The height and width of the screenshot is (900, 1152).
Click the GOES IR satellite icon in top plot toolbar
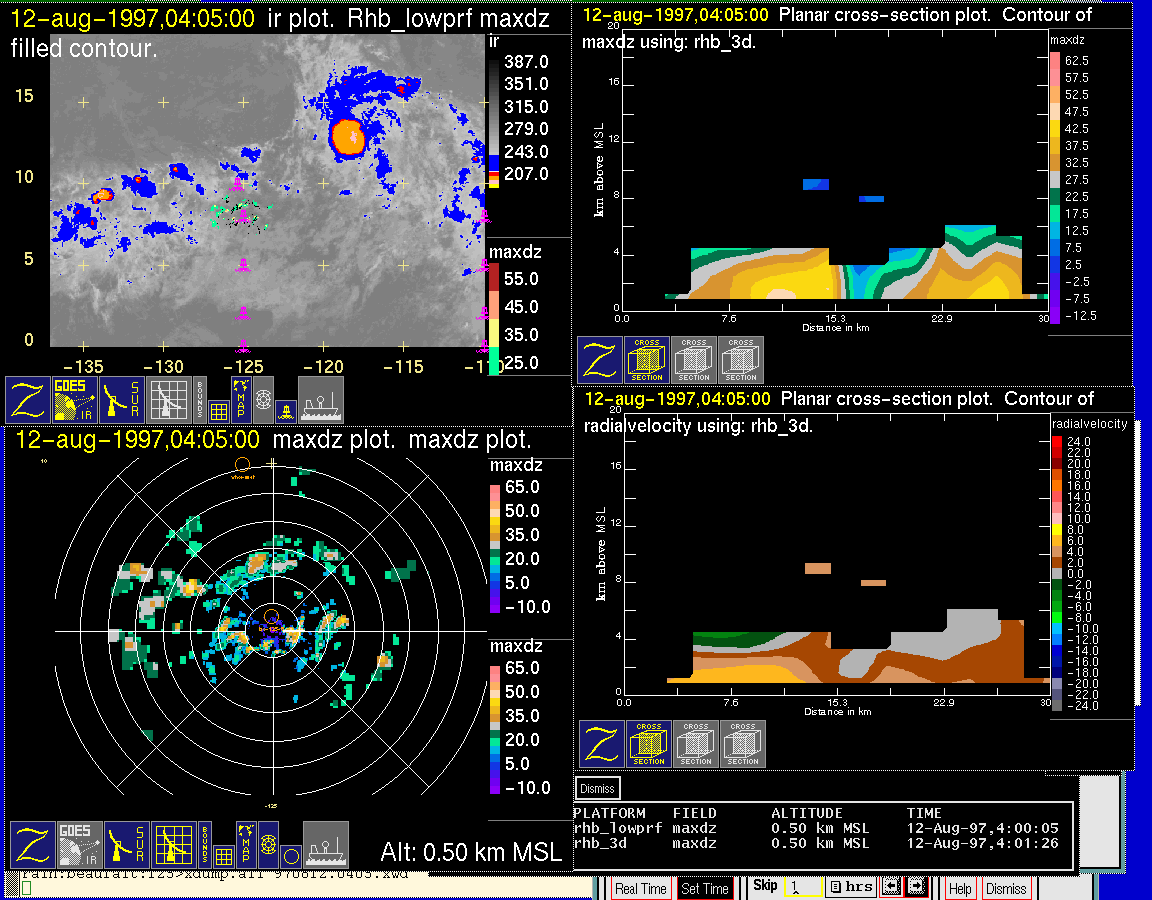[x=76, y=399]
